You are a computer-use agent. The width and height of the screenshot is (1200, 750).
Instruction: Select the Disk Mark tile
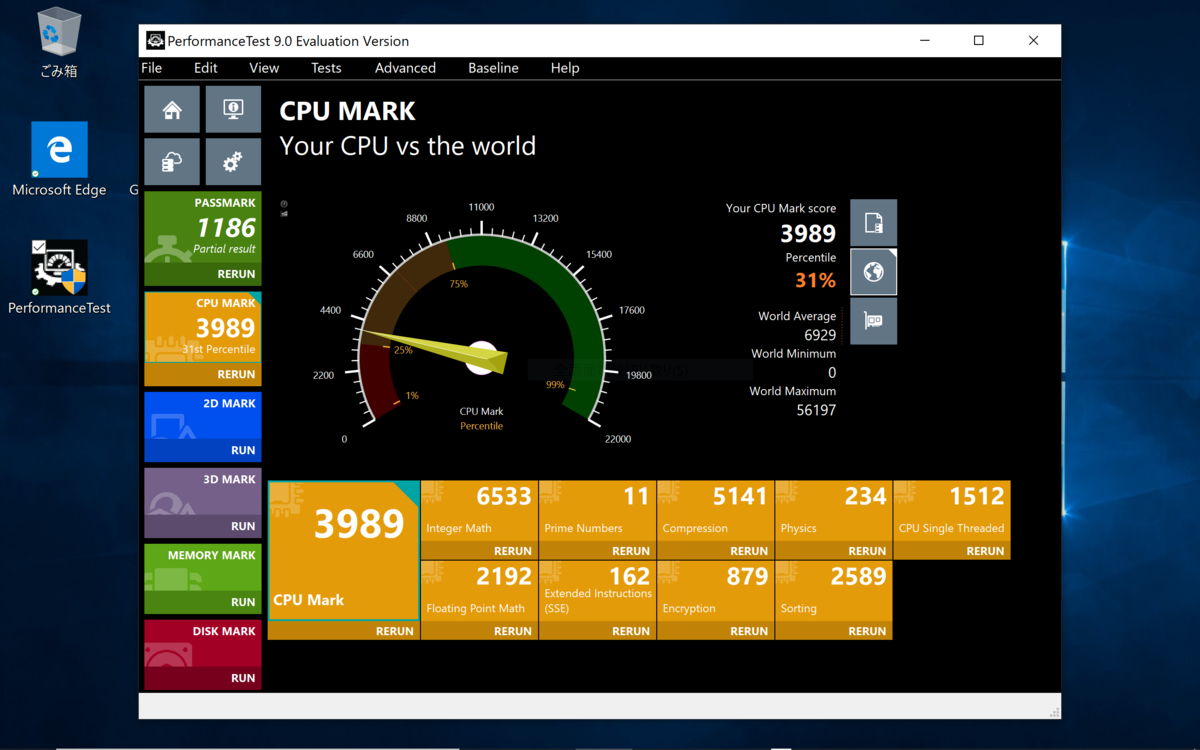203,655
